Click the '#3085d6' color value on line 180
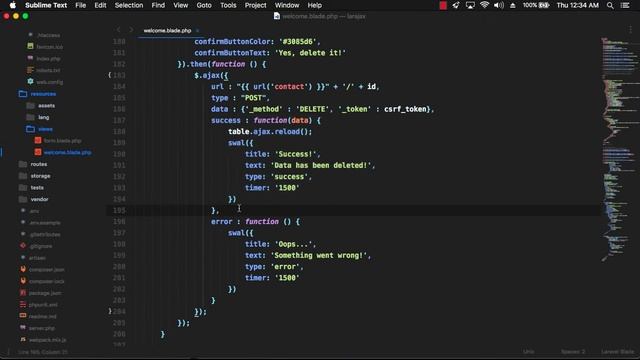640x360 pixels. pyautogui.click(x=298, y=42)
